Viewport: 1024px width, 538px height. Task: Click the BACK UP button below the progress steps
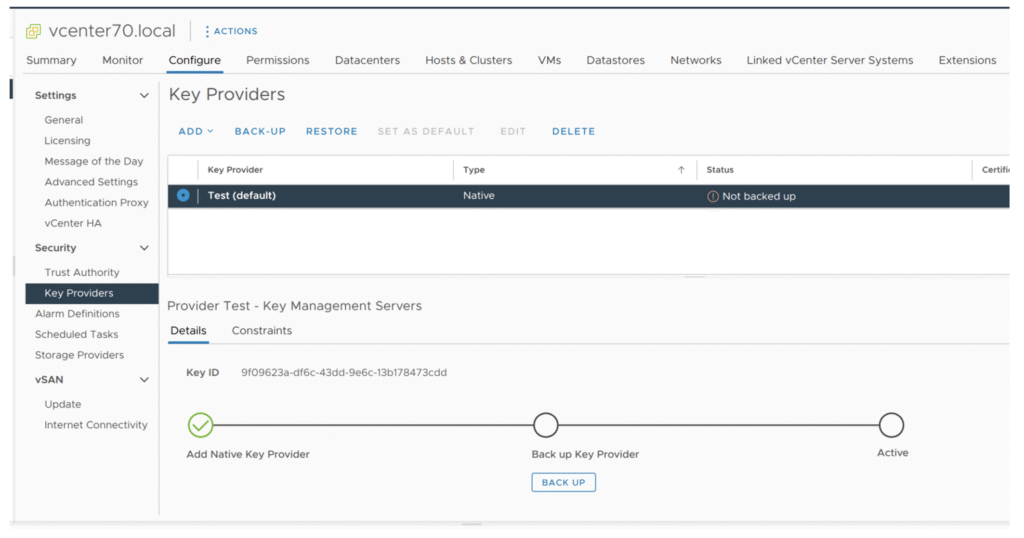tap(563, 482)
